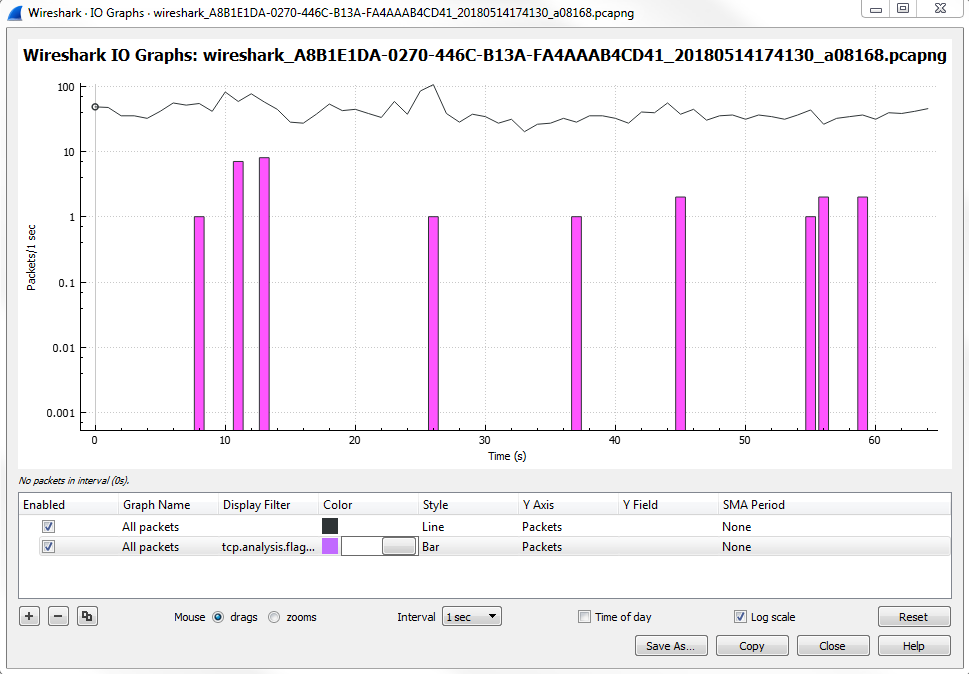Click the magenta bar at 45 seconds
Screen dimensions: 969x674
pyautogui.click(x=680, y=313)
